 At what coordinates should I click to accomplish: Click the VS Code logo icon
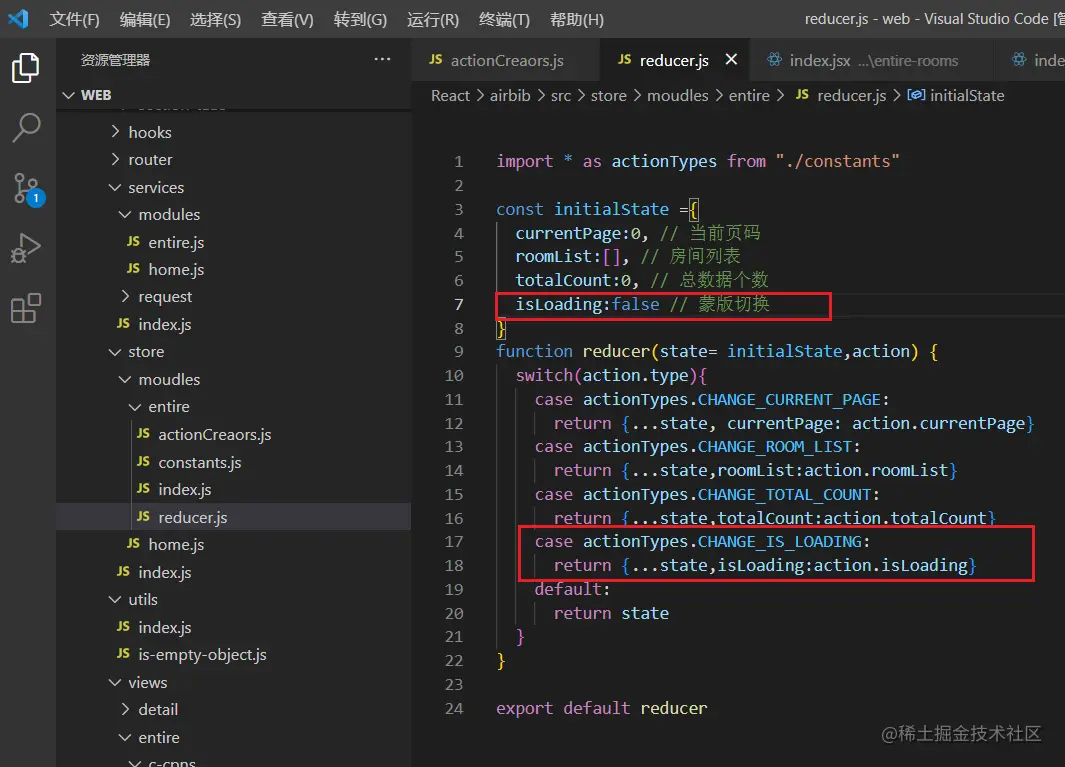18,18
